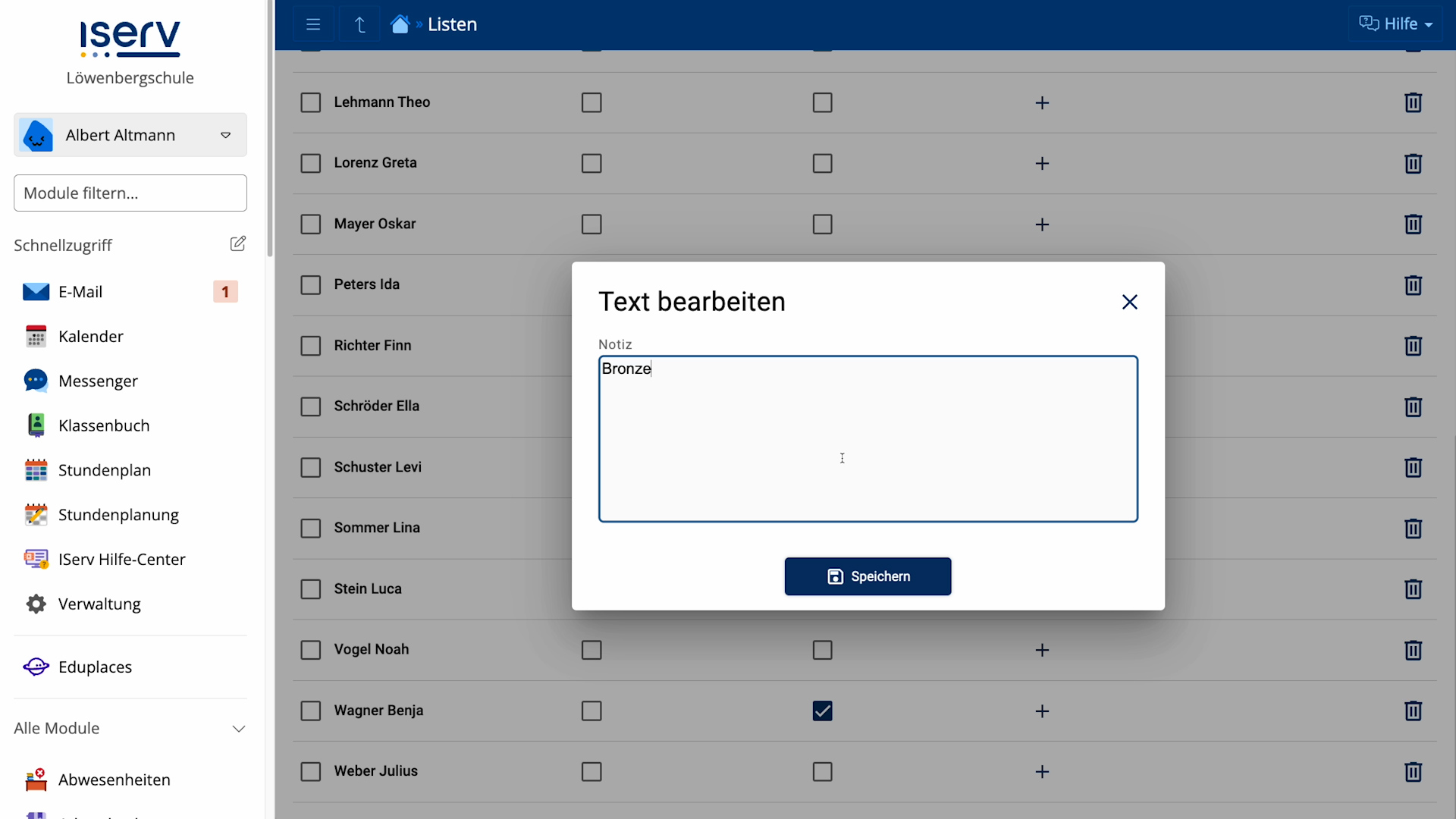This screenshot has height=819, width=1456.
Task: Click the Listen breadcrumb link
Action: point(452,24)
